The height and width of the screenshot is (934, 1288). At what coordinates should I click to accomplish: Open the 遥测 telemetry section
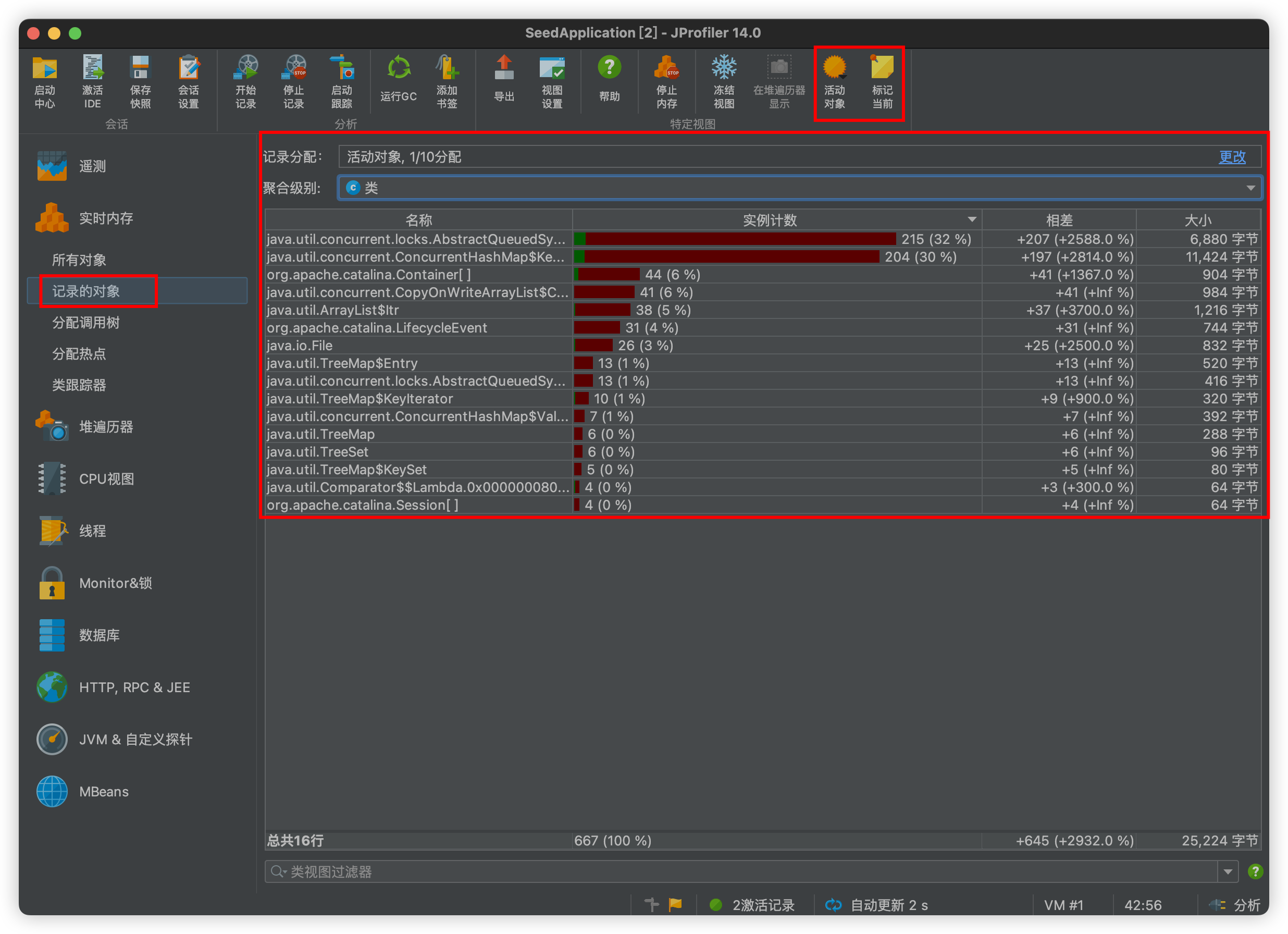pos(71,166)
